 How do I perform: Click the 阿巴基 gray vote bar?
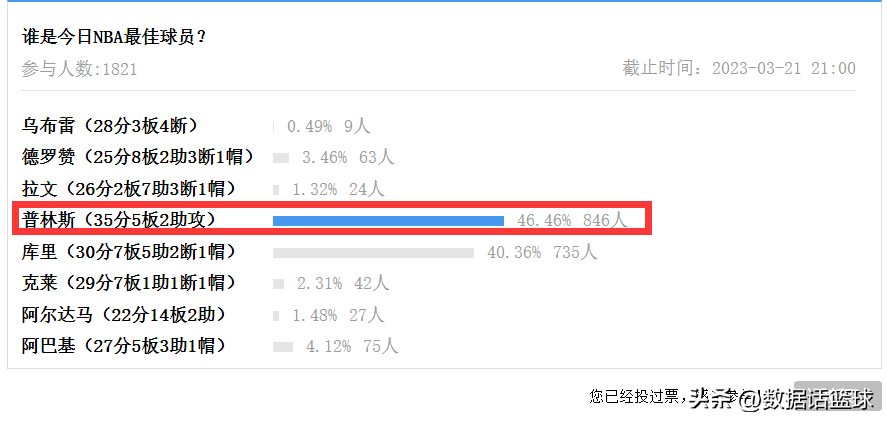(283, 346)
